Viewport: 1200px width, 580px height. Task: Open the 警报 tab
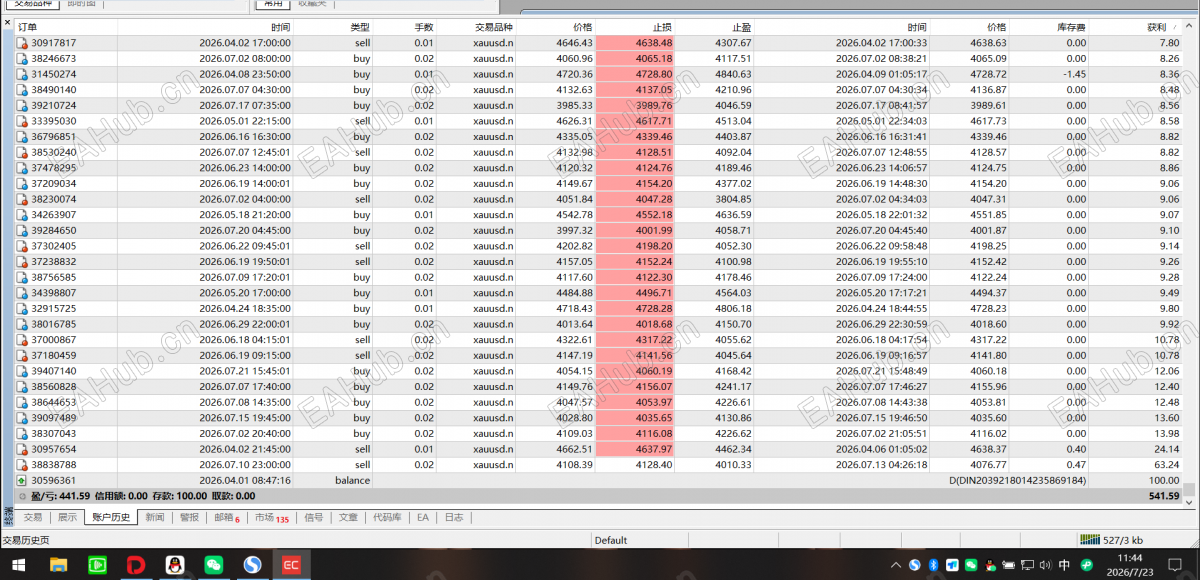[x=189, y=518]
